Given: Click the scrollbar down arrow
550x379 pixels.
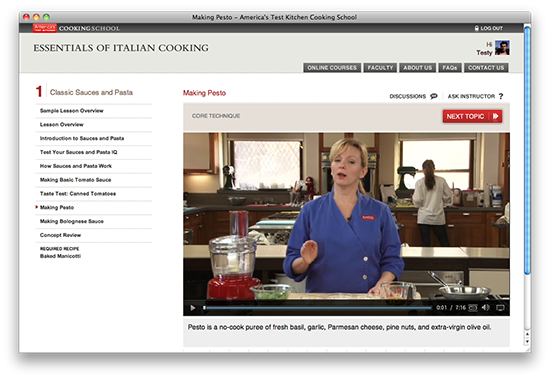Looking at the screenshot, I should tap(526, 341).
